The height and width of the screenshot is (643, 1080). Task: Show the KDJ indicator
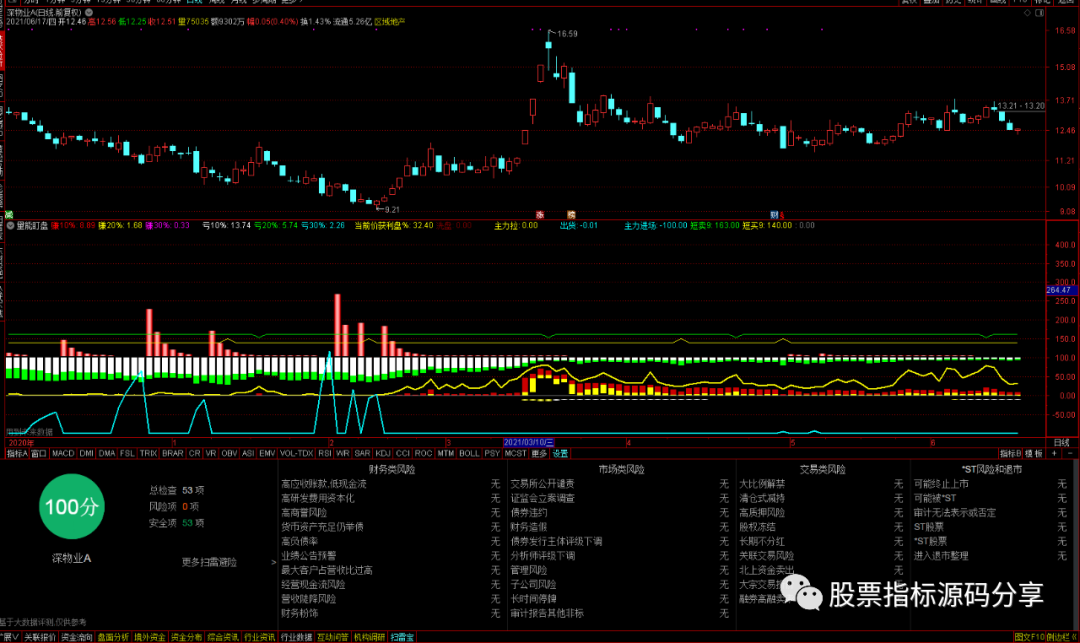(x=383, y=454)
